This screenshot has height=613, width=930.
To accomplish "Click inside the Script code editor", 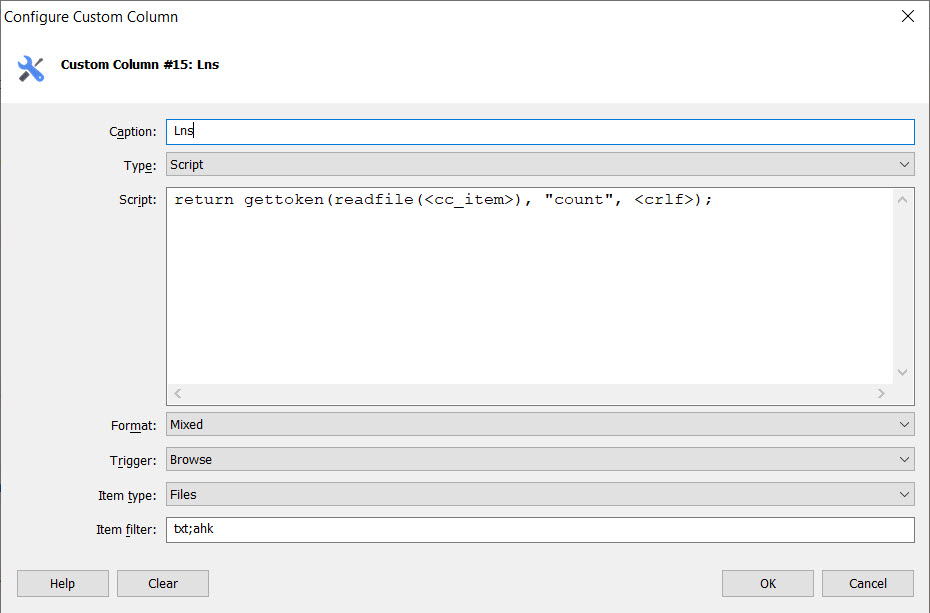I will click(530, 290).
